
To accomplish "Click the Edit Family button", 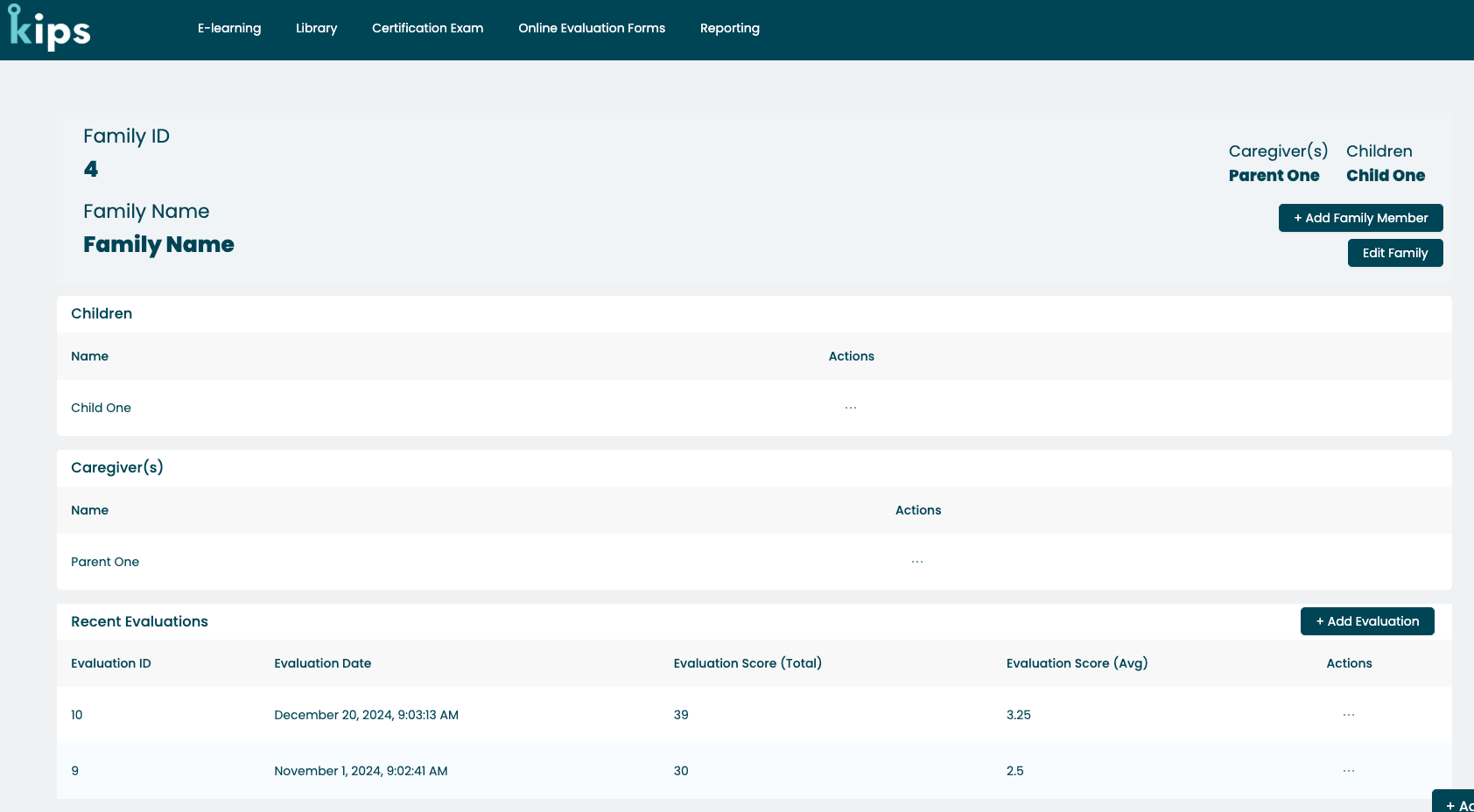I will coord(1395,253).
